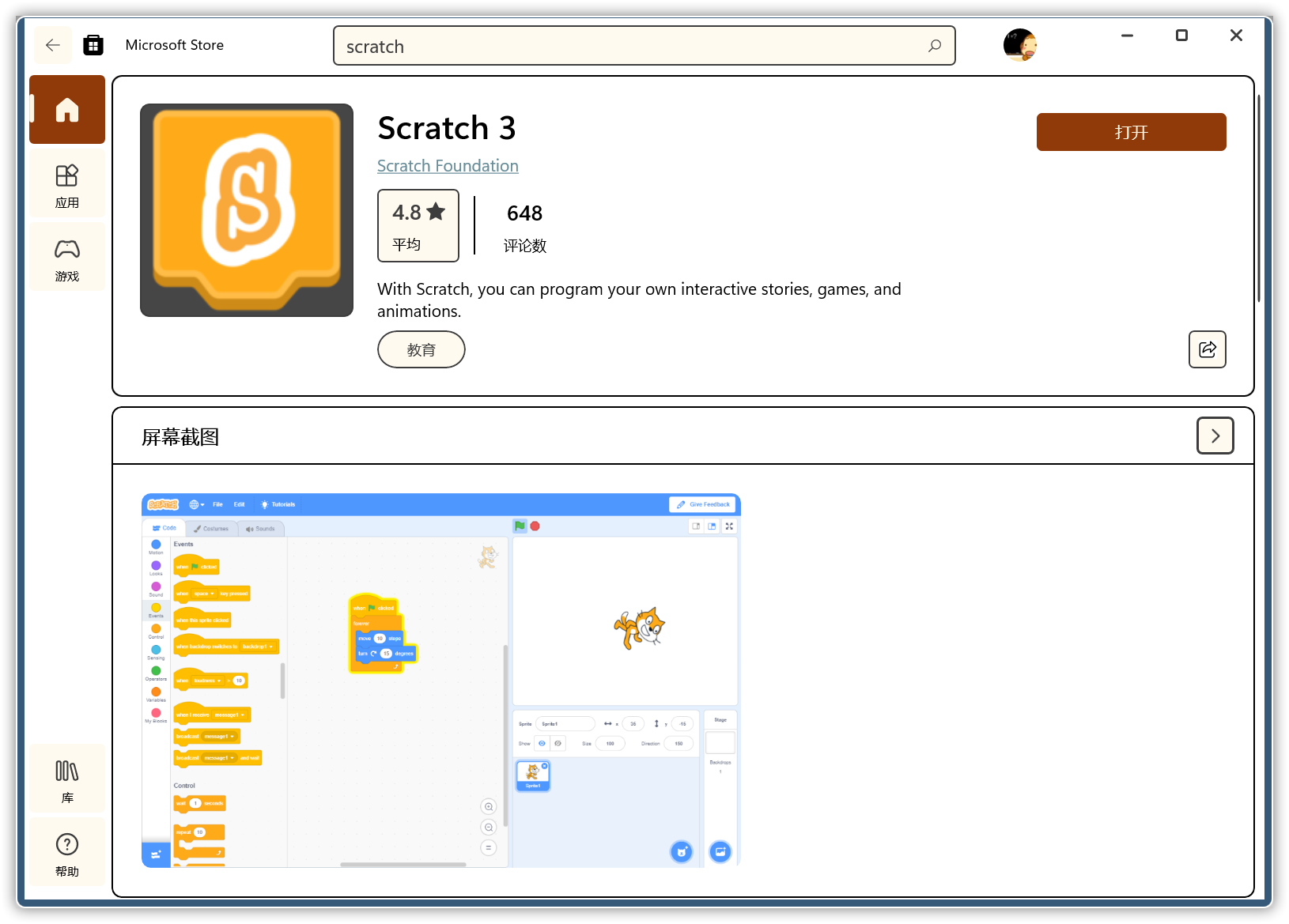
Task: Open the Scratch Foundation developer link
Action: click(x=448, y=165)
